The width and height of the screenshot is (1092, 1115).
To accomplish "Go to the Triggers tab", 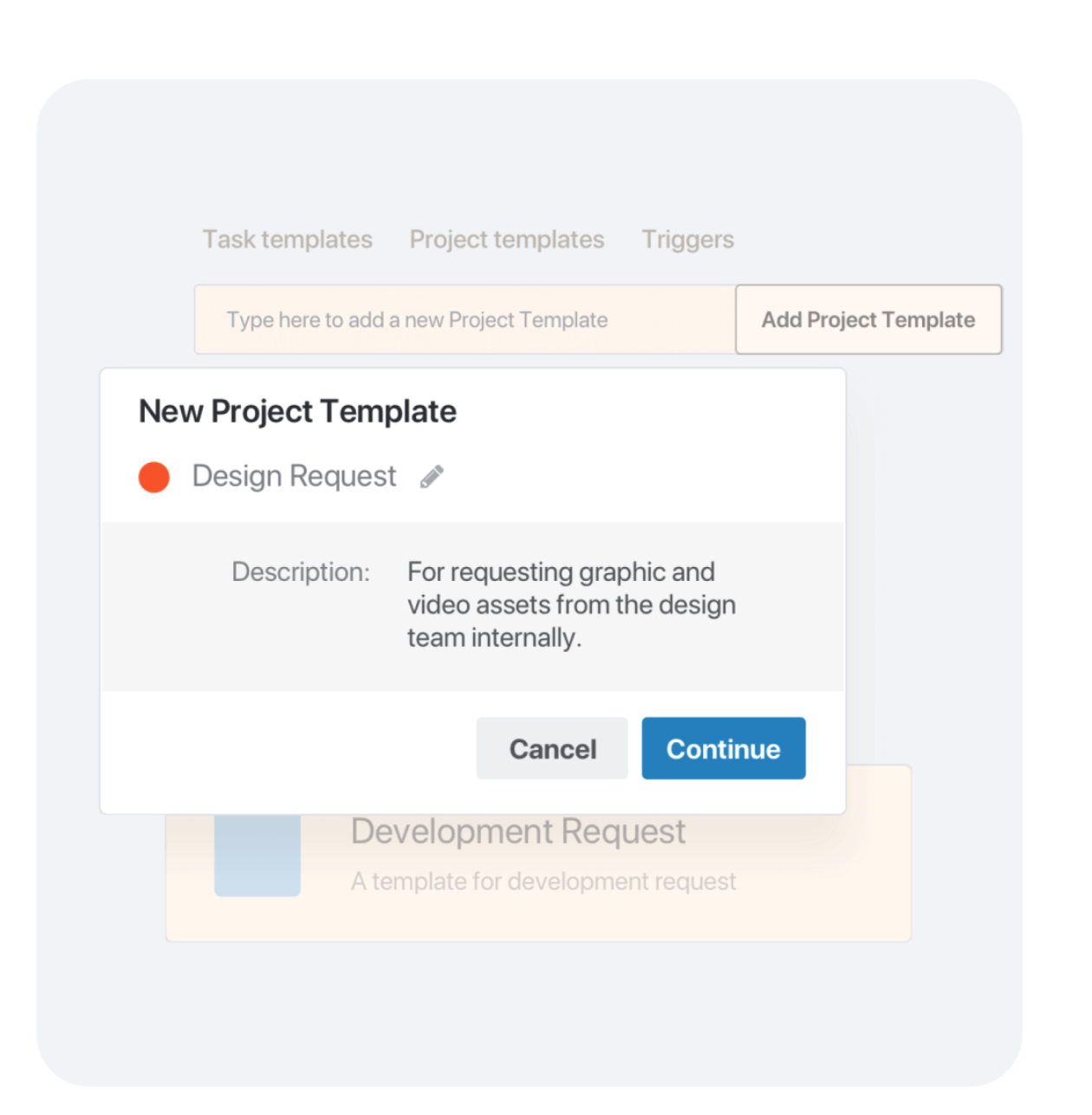I will point(688,239).
